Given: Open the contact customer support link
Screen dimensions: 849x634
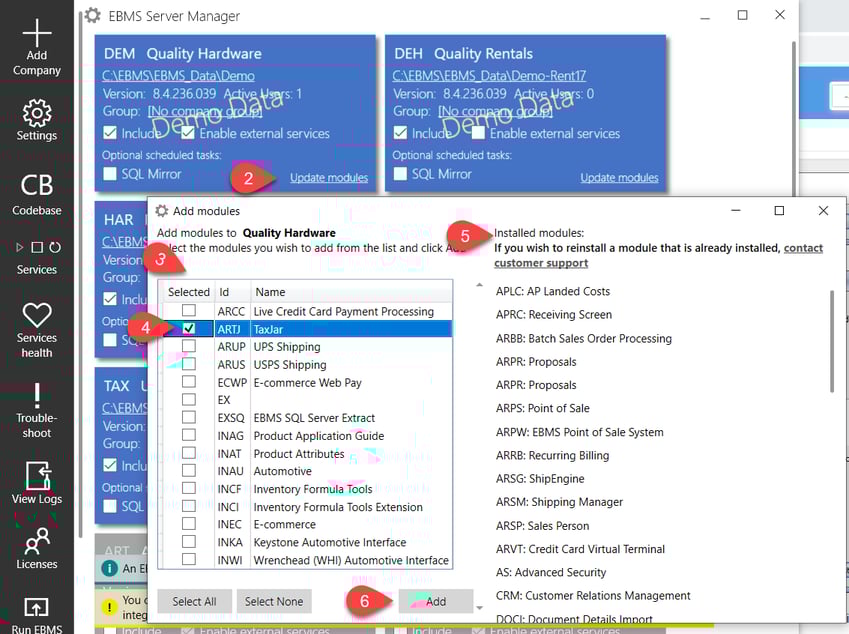Looking at the screenshot, I should pos(547,260).
